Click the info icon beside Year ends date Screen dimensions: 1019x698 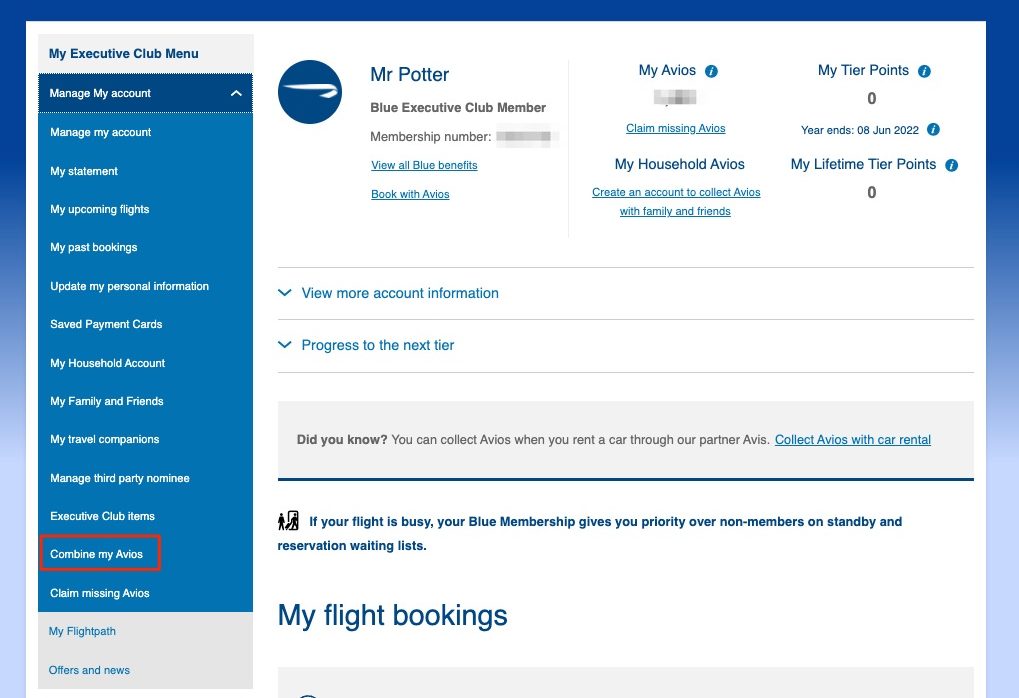pyautogui.click(x=933, y=130)
